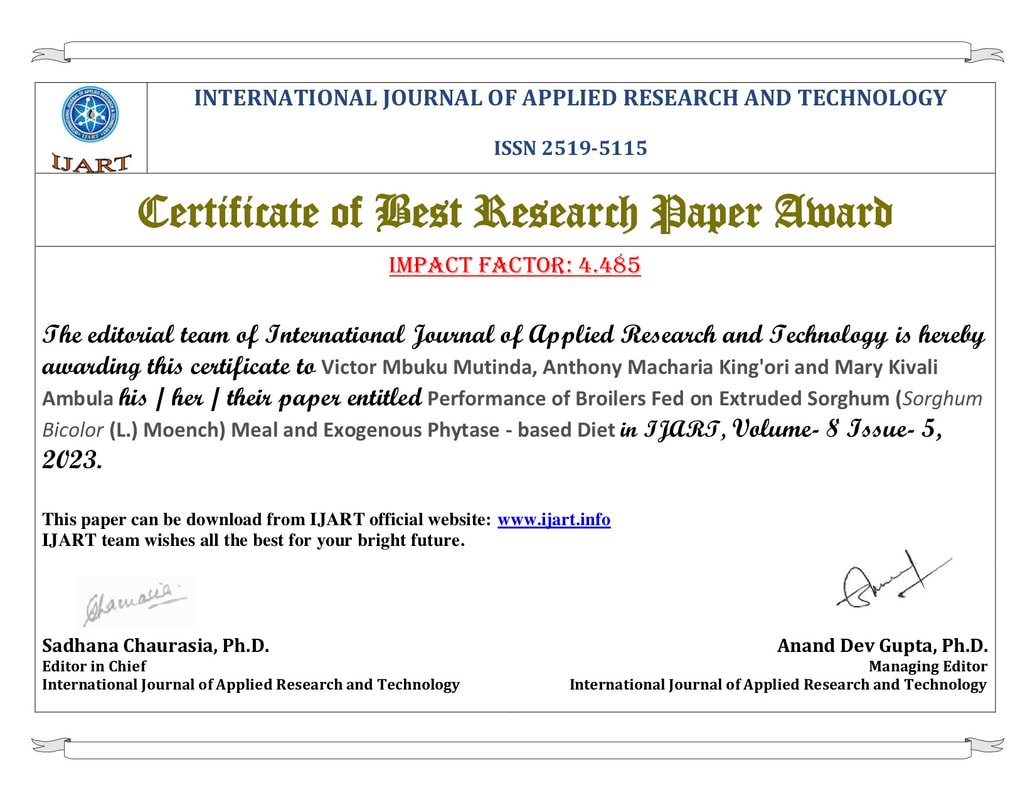Click the IJART atom logo emblem

click(90, 115)
